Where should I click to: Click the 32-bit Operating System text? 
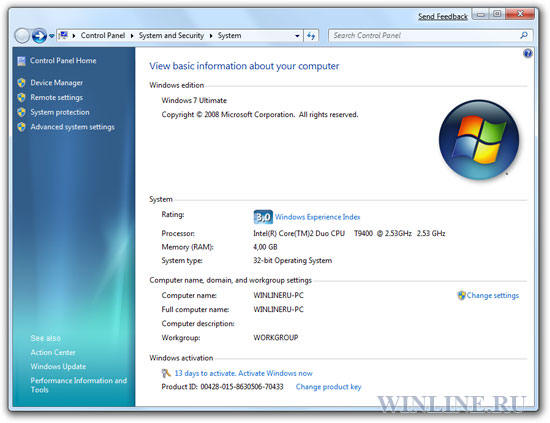293,260
